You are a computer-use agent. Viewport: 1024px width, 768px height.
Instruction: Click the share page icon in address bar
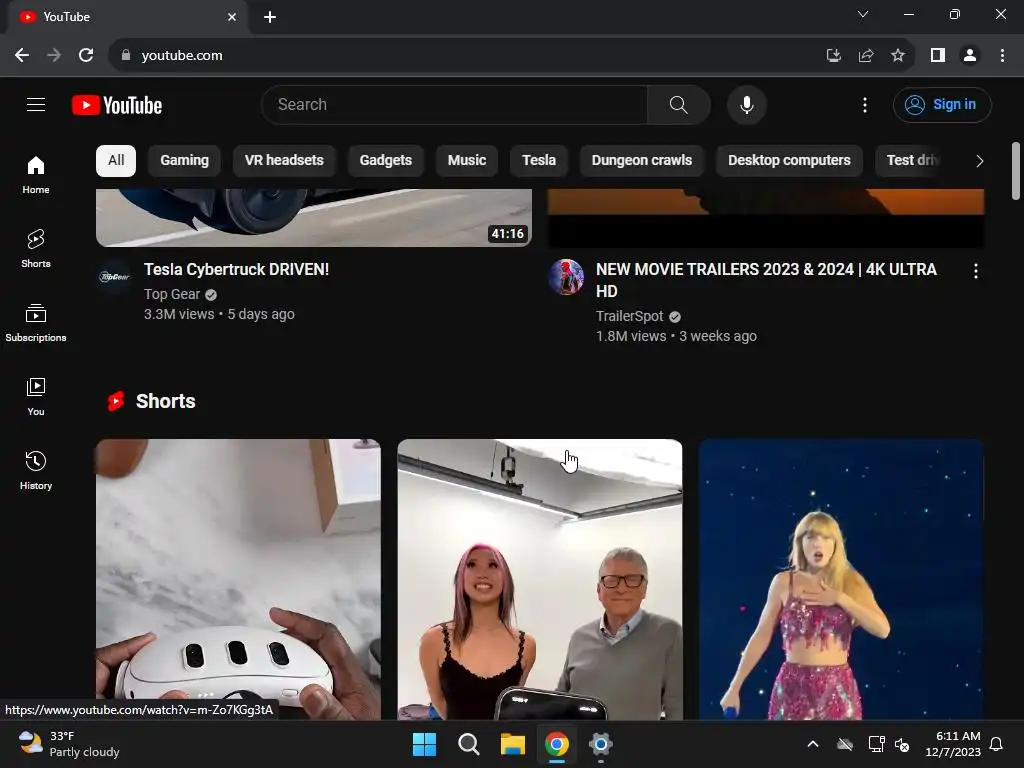866,56
